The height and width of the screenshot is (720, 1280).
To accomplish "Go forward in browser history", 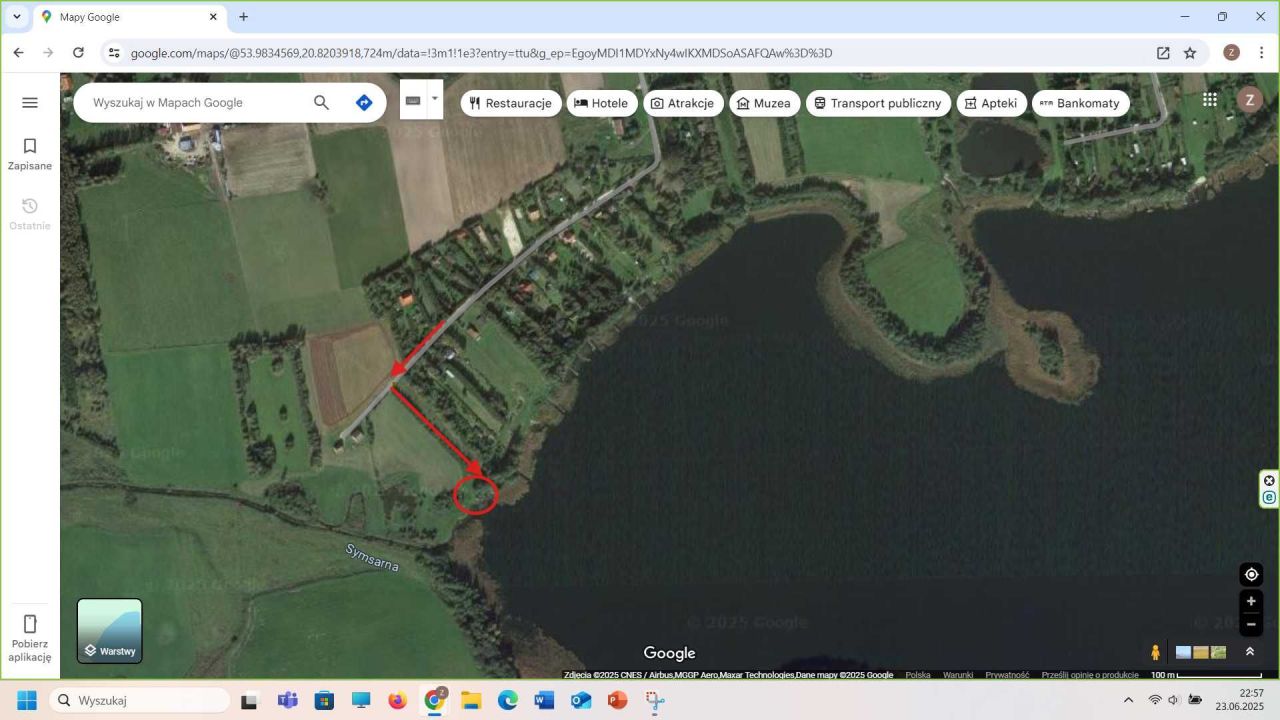I will 48,53.
